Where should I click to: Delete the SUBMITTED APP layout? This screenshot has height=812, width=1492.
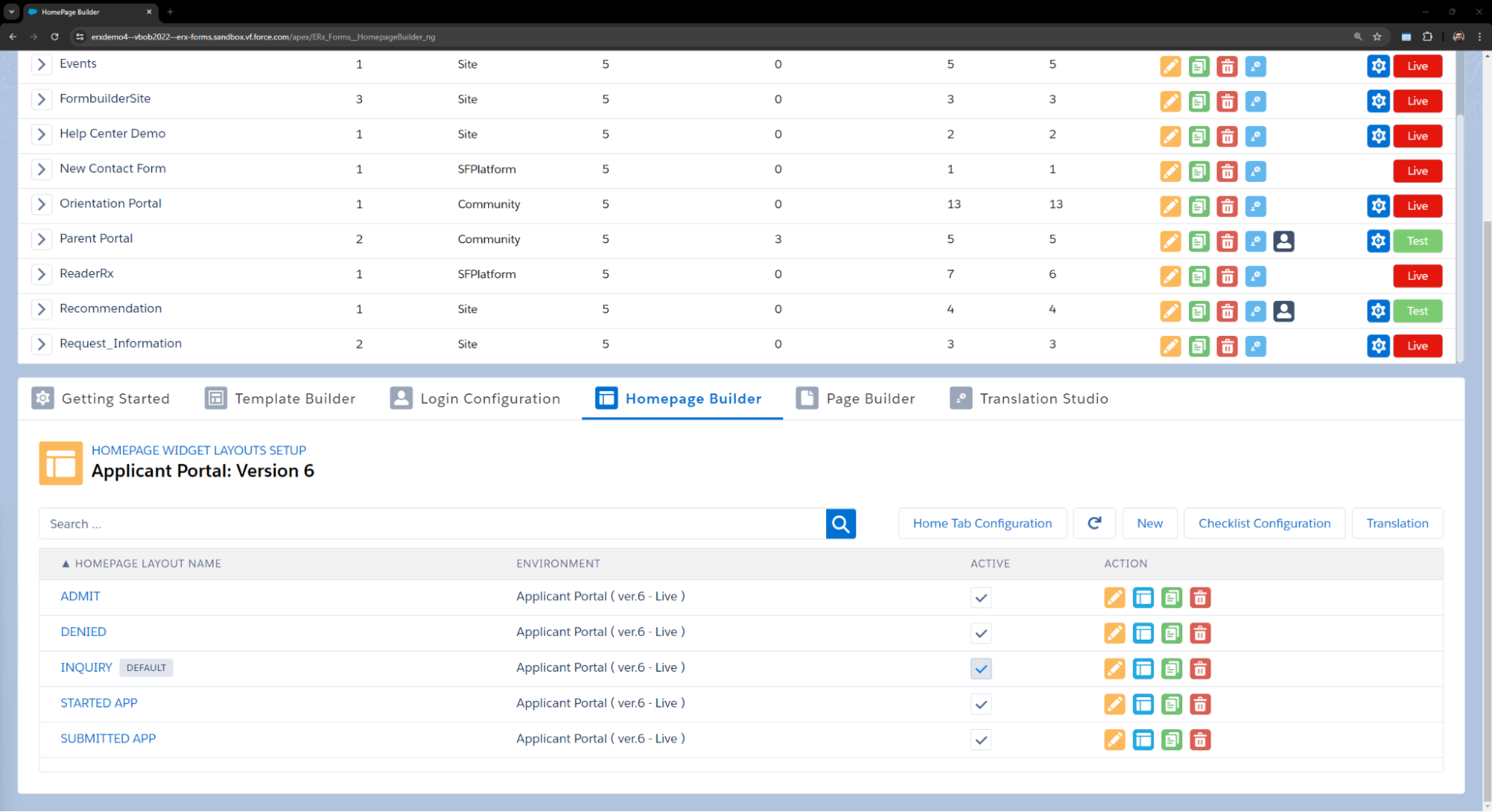(x=1199, y=740)
